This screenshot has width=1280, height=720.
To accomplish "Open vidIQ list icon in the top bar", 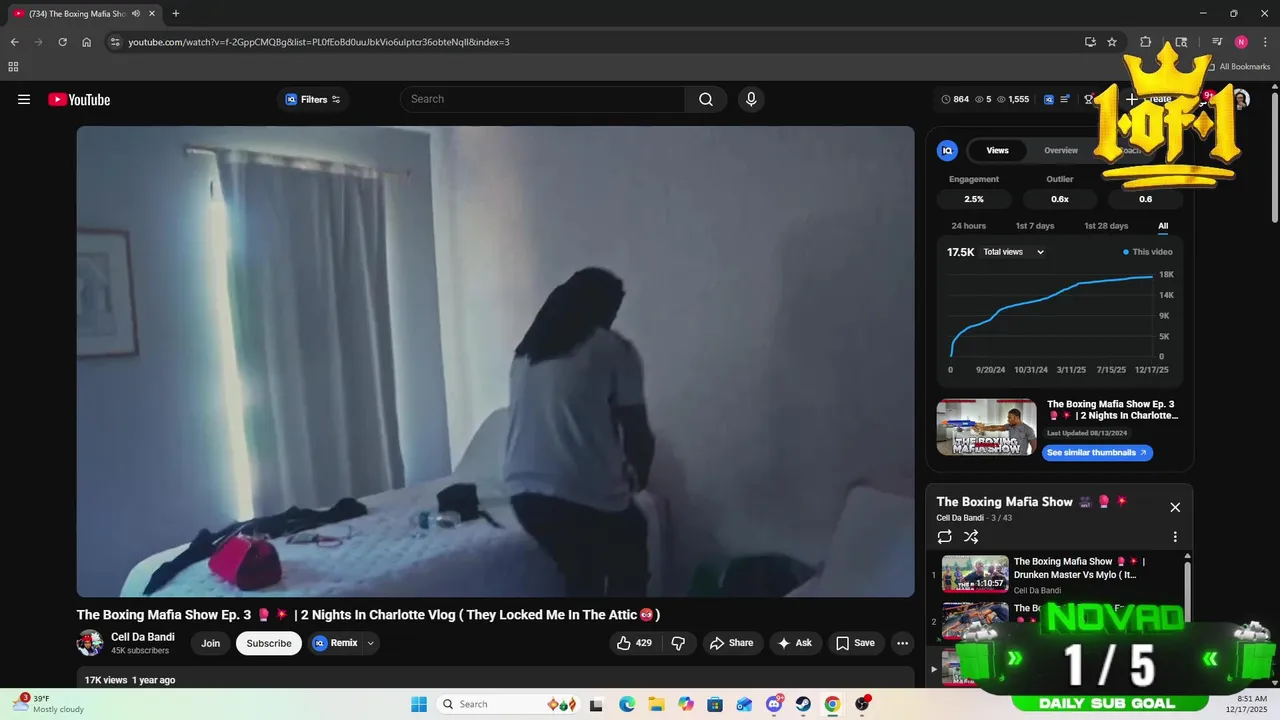I will (1066, 99).
